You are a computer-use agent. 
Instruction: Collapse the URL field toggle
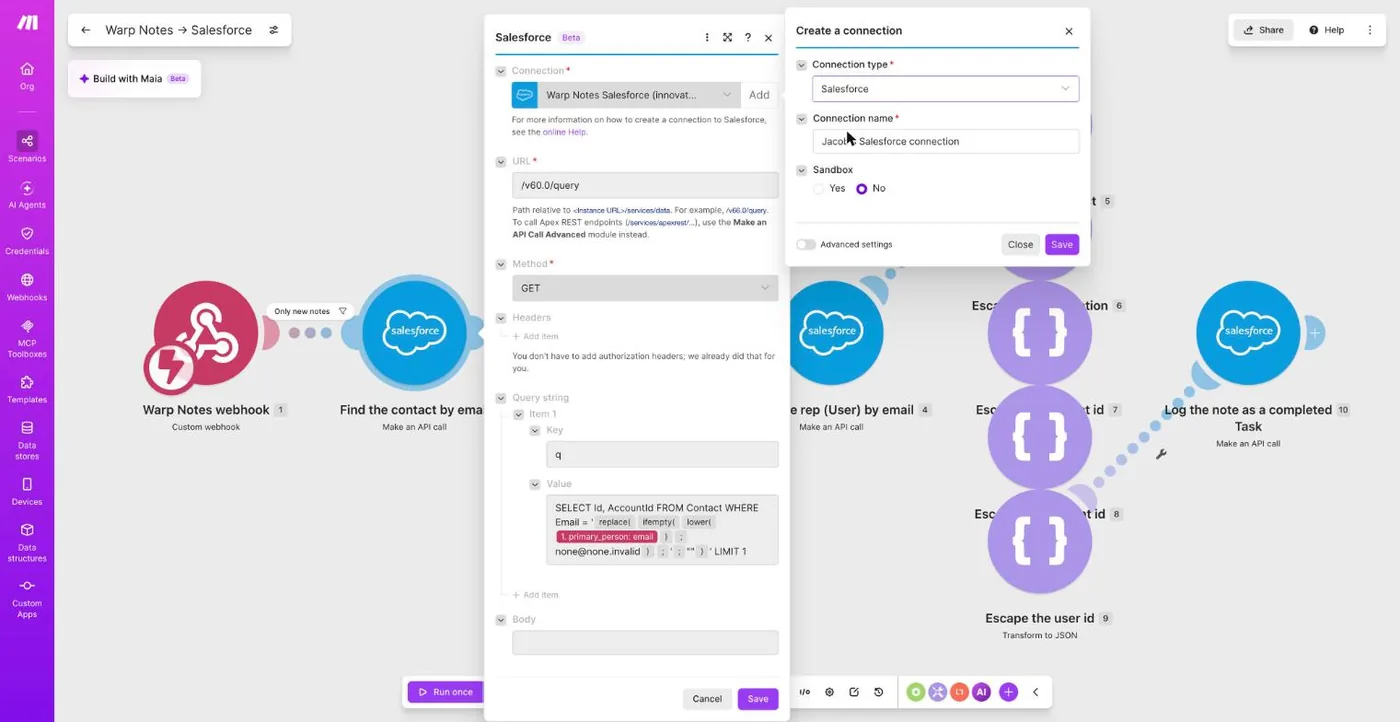(x=501, y=161)
